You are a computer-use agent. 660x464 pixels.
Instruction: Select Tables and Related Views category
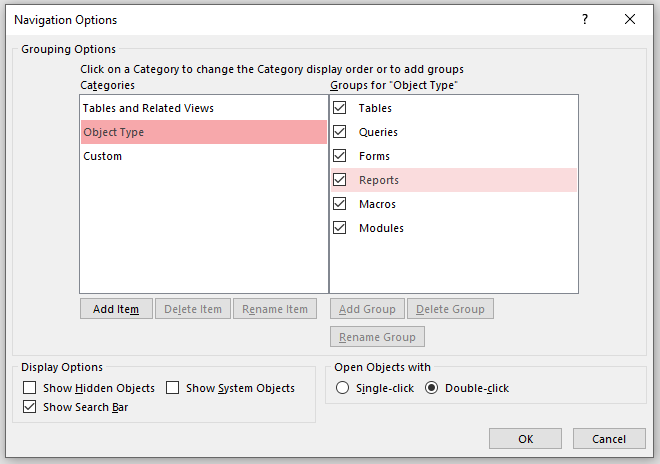tap(204, 108)
